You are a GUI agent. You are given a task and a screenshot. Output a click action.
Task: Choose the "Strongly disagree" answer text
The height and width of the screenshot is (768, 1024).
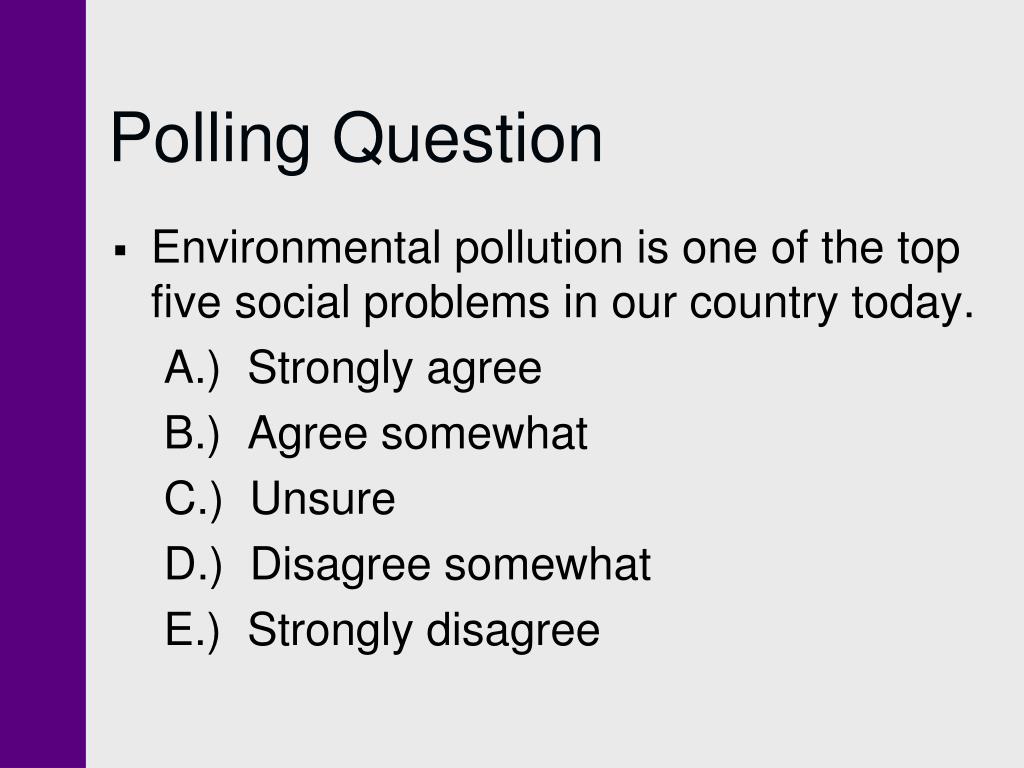tap(424, 631)
